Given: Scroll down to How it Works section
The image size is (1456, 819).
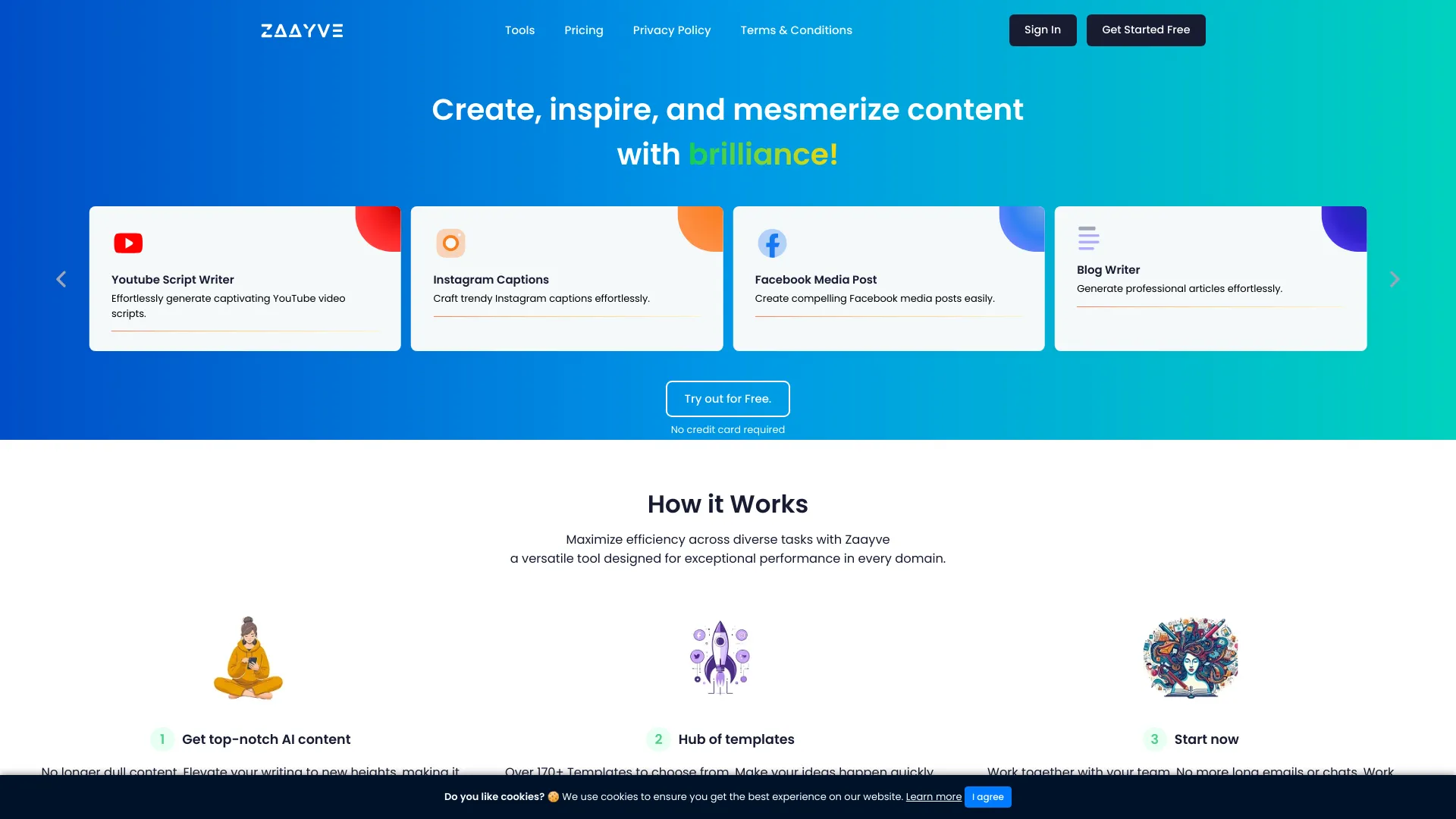Looking at the screenshot, I should pyautogui.click(x=728, y=504).
